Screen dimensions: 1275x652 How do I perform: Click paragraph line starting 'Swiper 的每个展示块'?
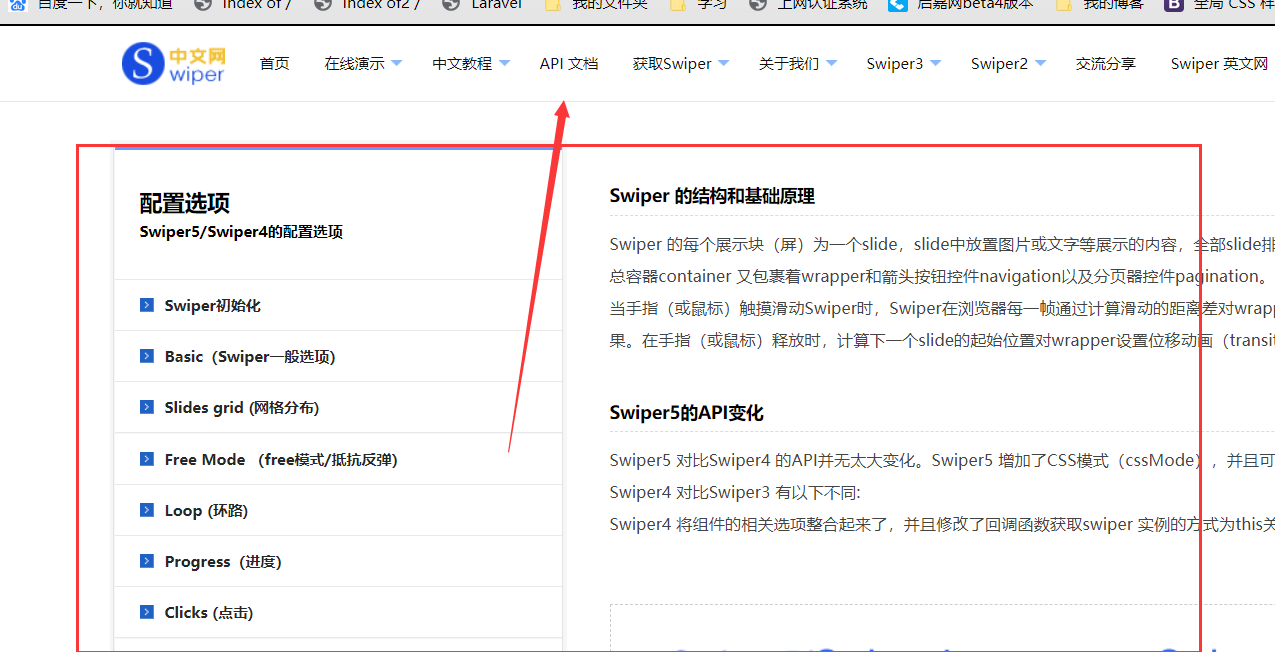coord(942,244)
